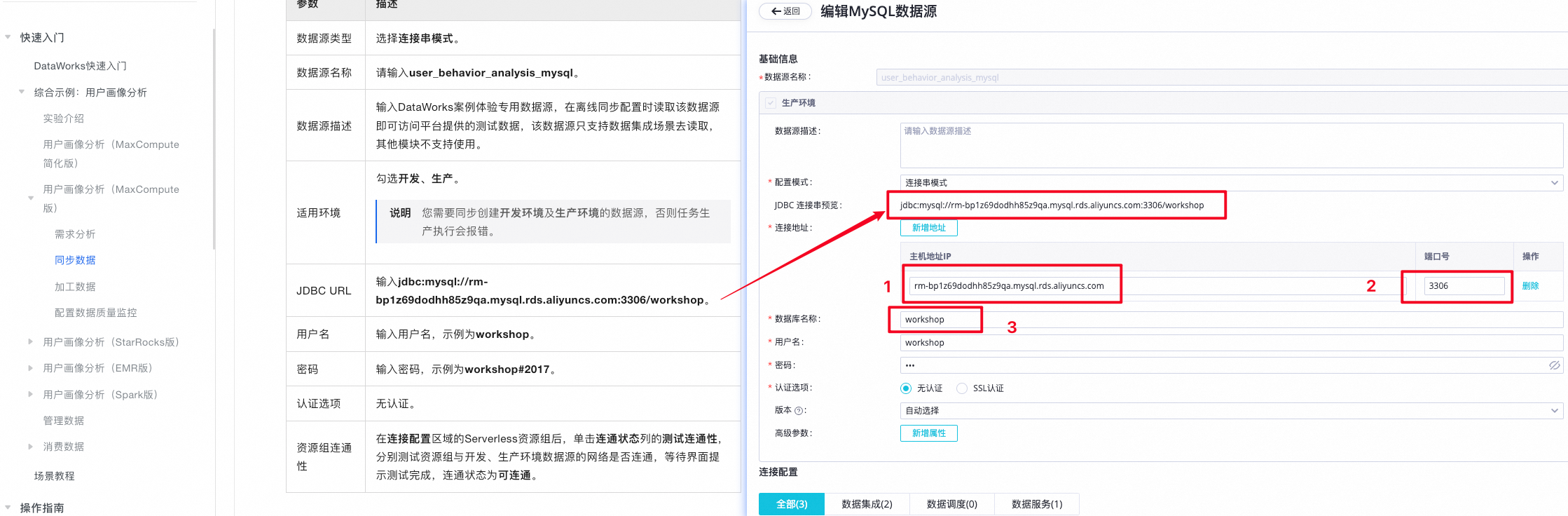
Task: Click the 认证选项 parameter cell
Action: (326, 404)
